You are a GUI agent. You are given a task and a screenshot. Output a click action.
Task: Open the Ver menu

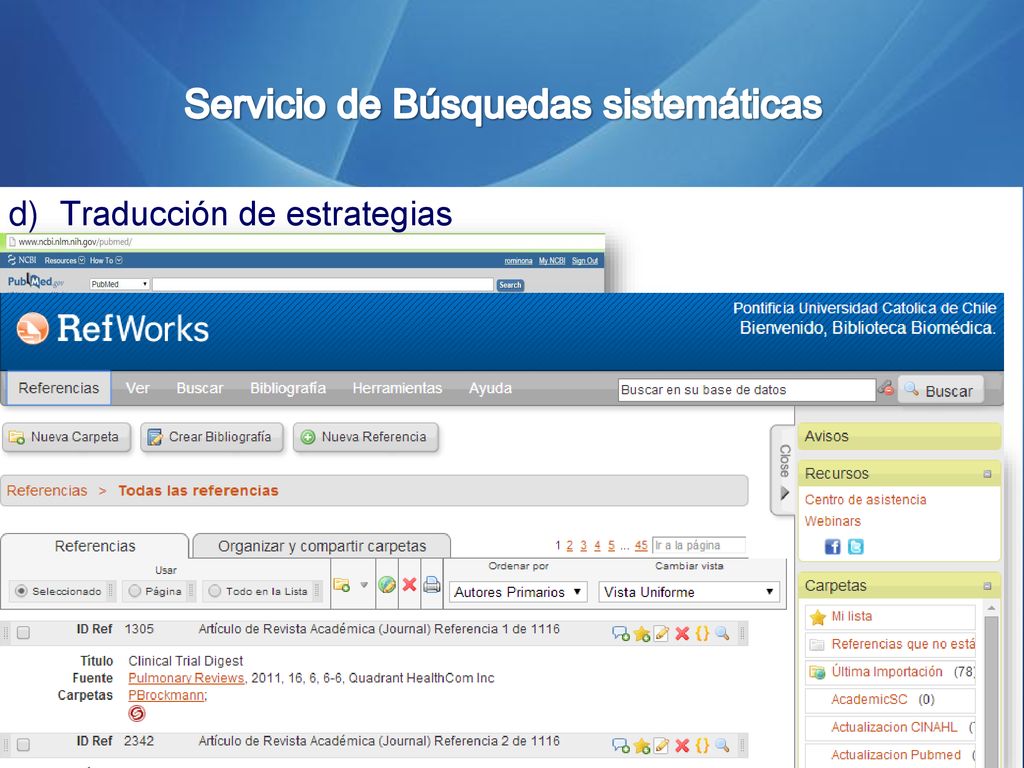tap(138, 388)
